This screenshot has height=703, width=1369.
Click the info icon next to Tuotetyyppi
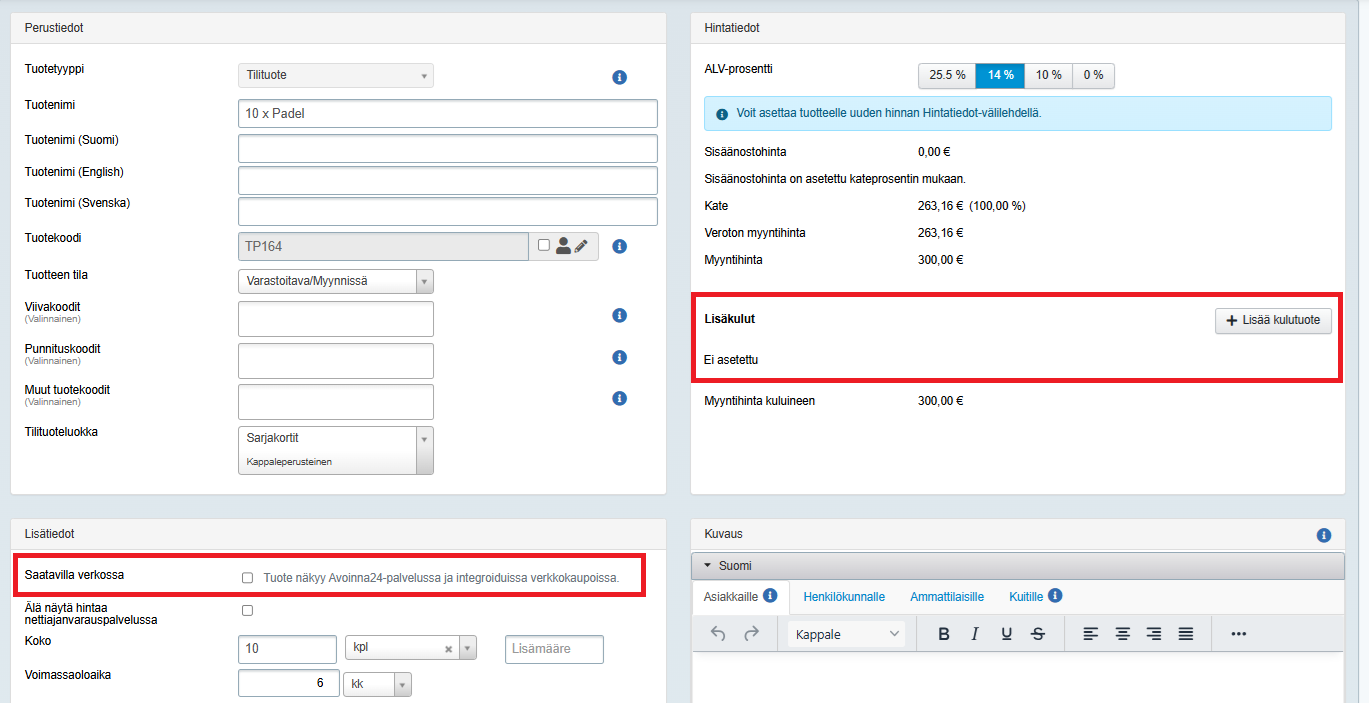pos(619,77)
